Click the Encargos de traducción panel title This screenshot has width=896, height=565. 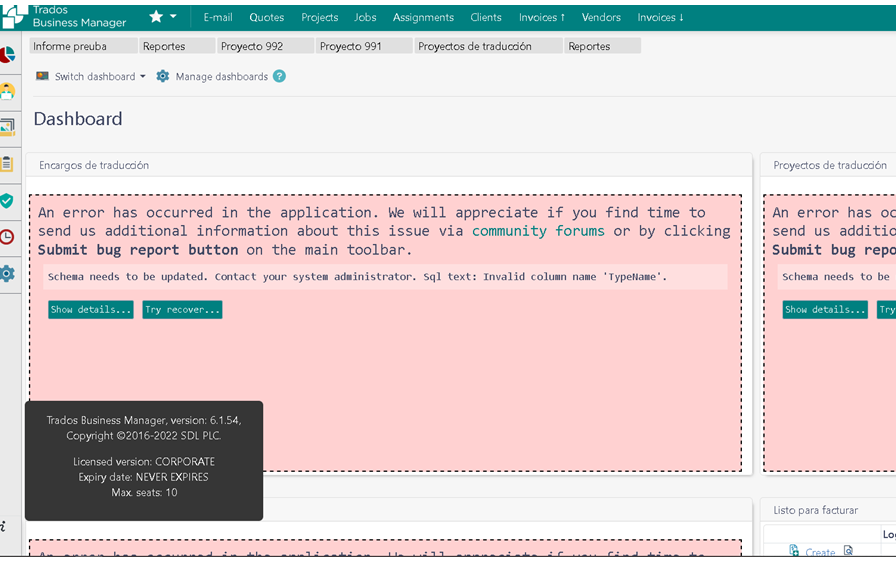tap(94, 165)
